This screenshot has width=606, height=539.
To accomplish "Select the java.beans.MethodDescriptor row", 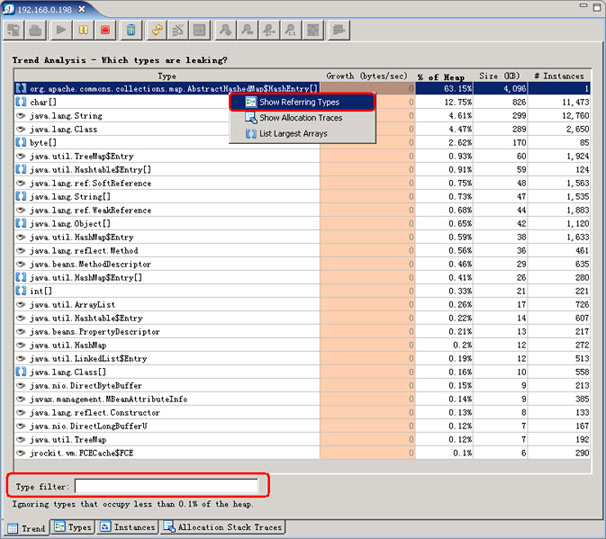I will click(302, 264).
